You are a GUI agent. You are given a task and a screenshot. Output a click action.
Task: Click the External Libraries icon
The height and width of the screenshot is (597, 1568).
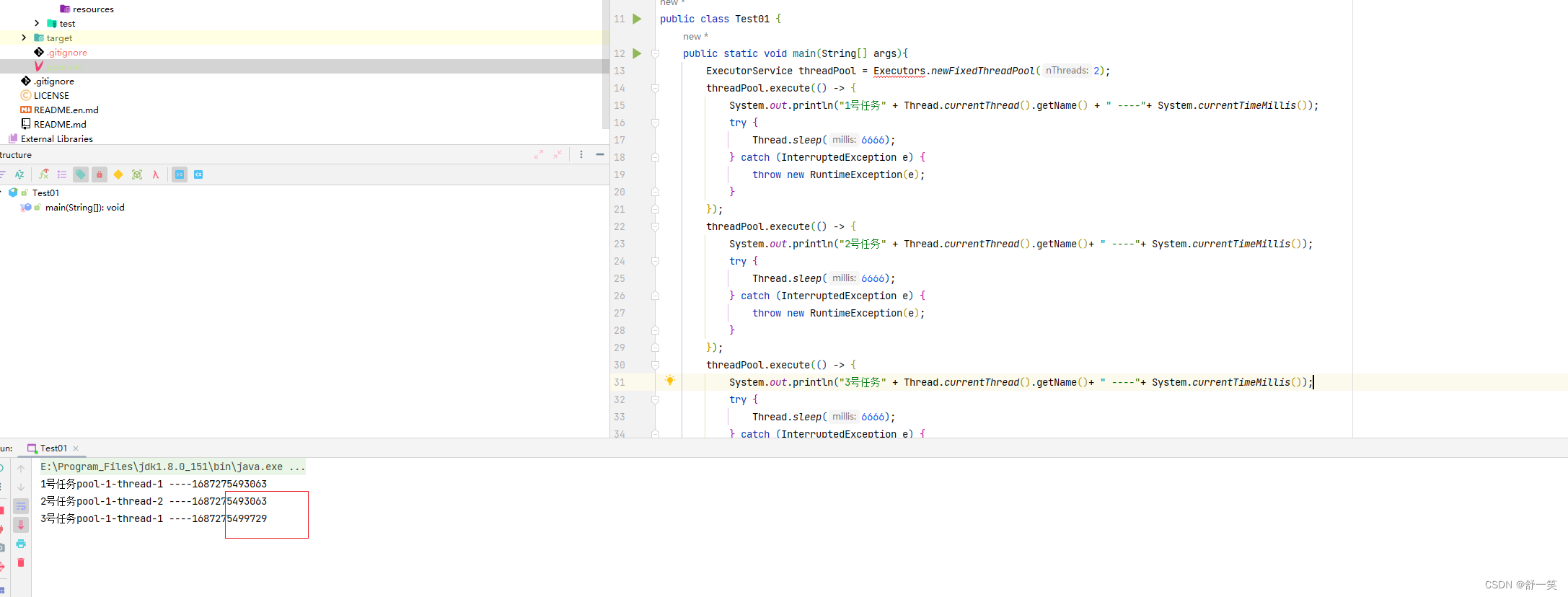[13, 138]
